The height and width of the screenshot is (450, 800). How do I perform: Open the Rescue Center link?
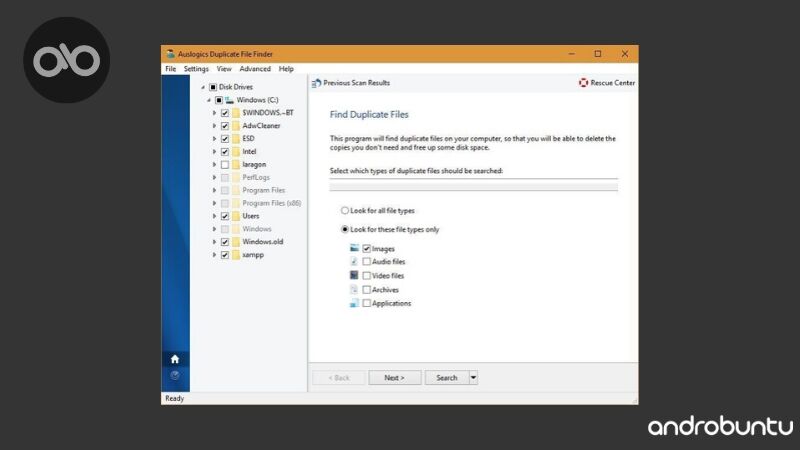click(x=613, y=83)
